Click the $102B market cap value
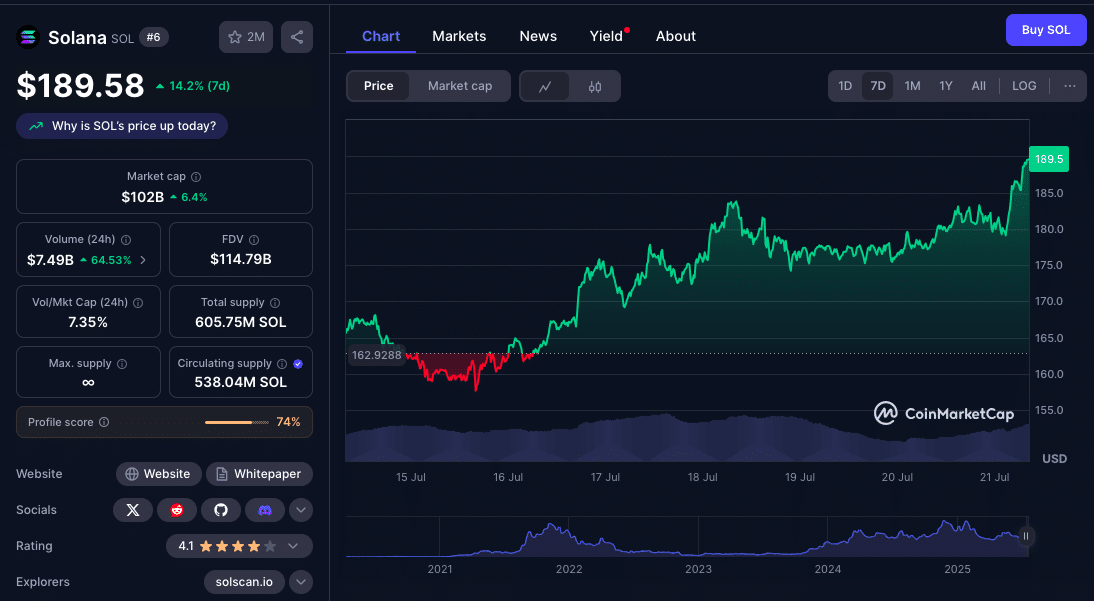The width and height of the screenshot is (1094, 601). pos(142,198)
